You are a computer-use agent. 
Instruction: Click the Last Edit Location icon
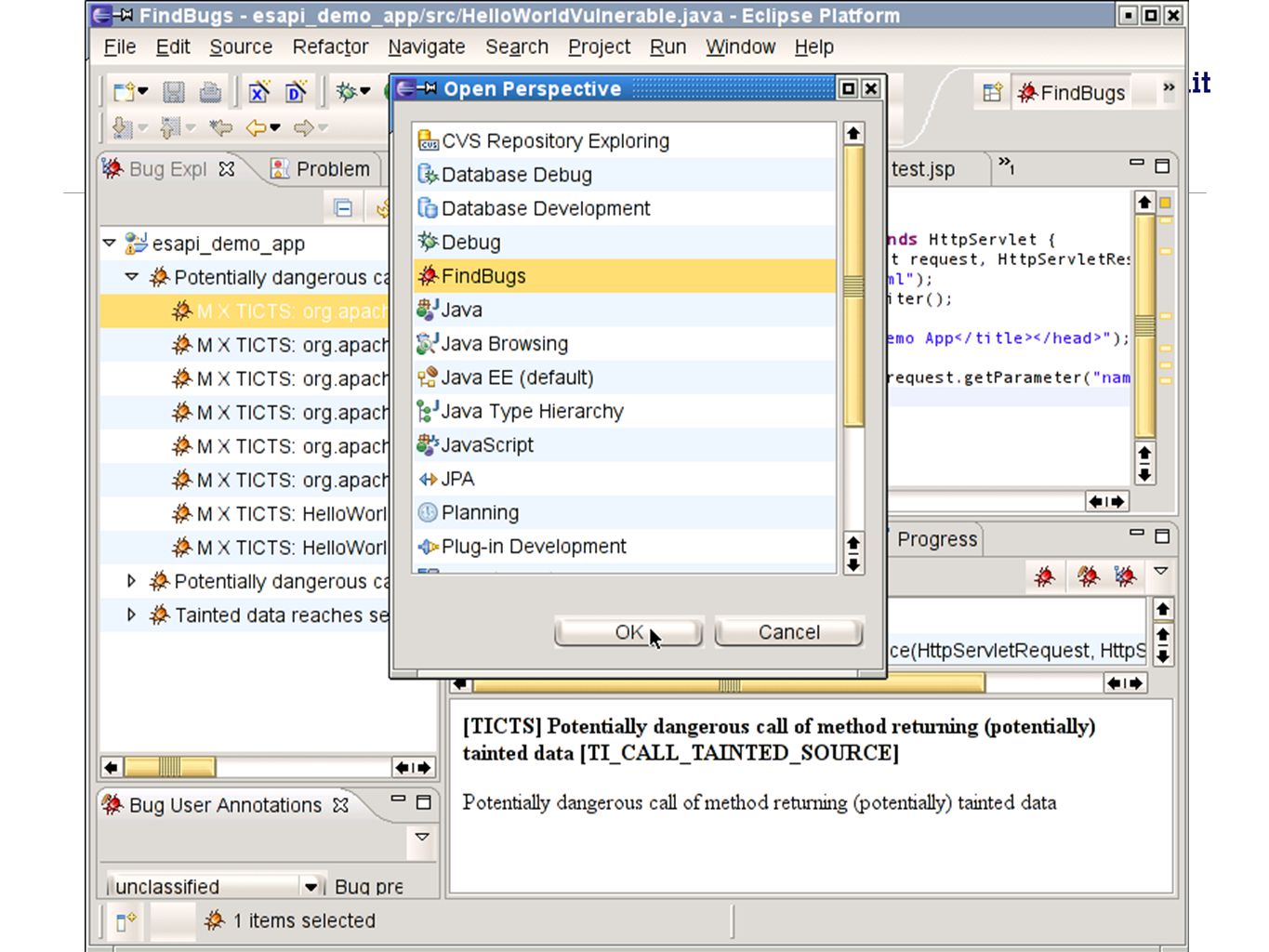tap(221, 127)
